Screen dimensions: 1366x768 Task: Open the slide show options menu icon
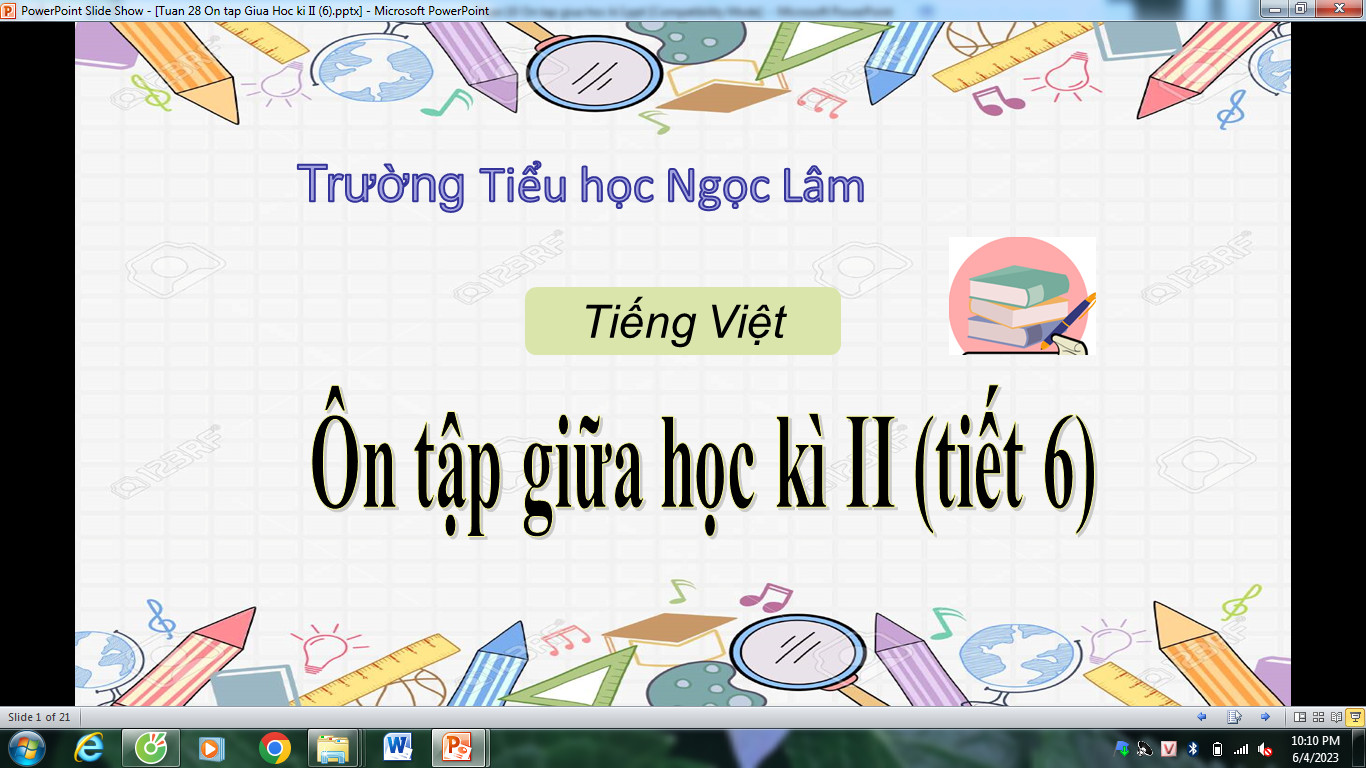(1234, 717)
